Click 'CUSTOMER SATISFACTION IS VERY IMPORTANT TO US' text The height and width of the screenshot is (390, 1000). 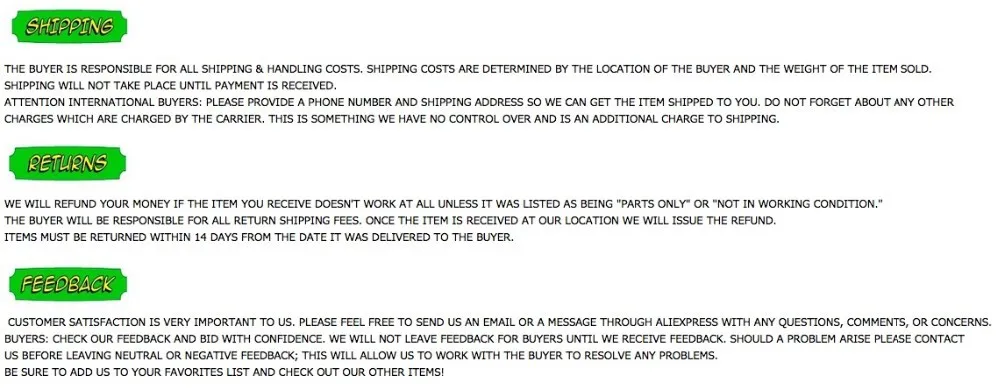tap(152, 322)
